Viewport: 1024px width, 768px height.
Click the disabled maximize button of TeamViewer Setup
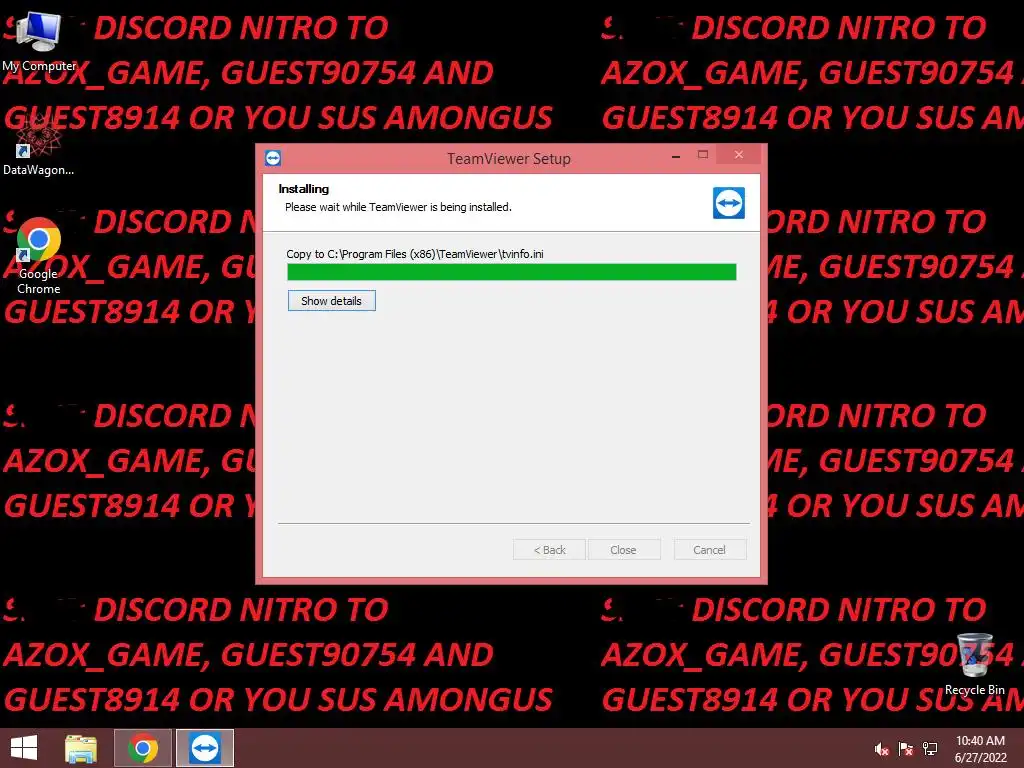(x=703, y=155)
